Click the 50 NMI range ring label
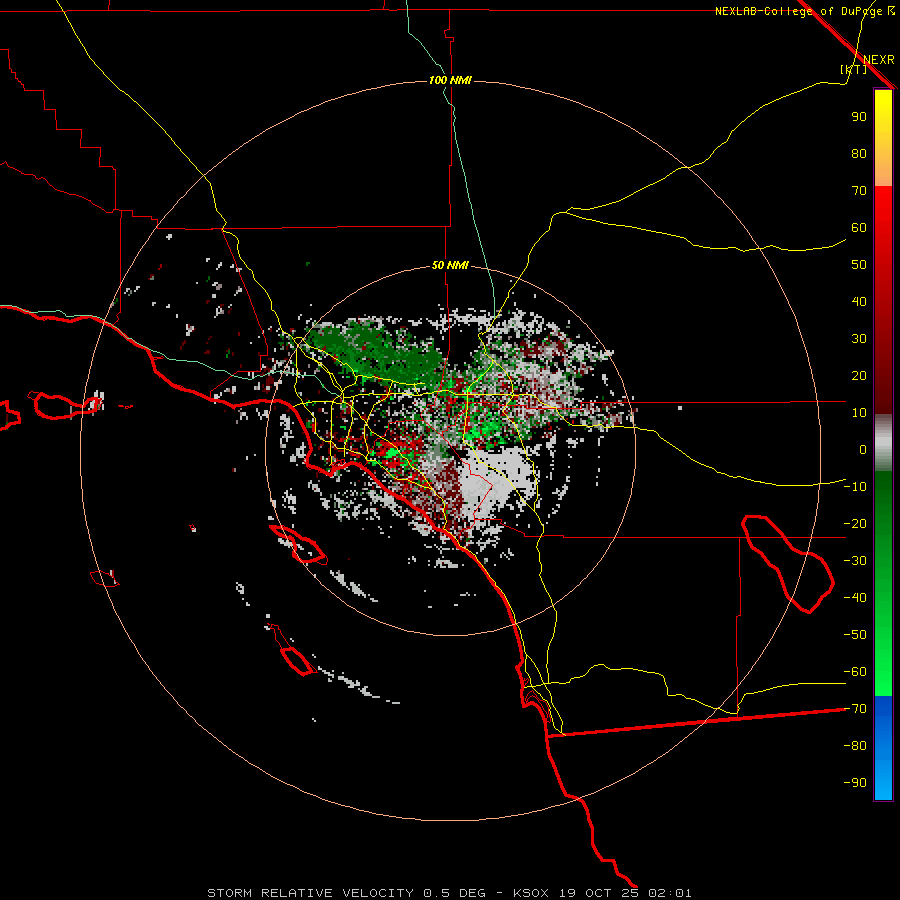Viewport: 900px width, 900px height. (x=450, y=265)
